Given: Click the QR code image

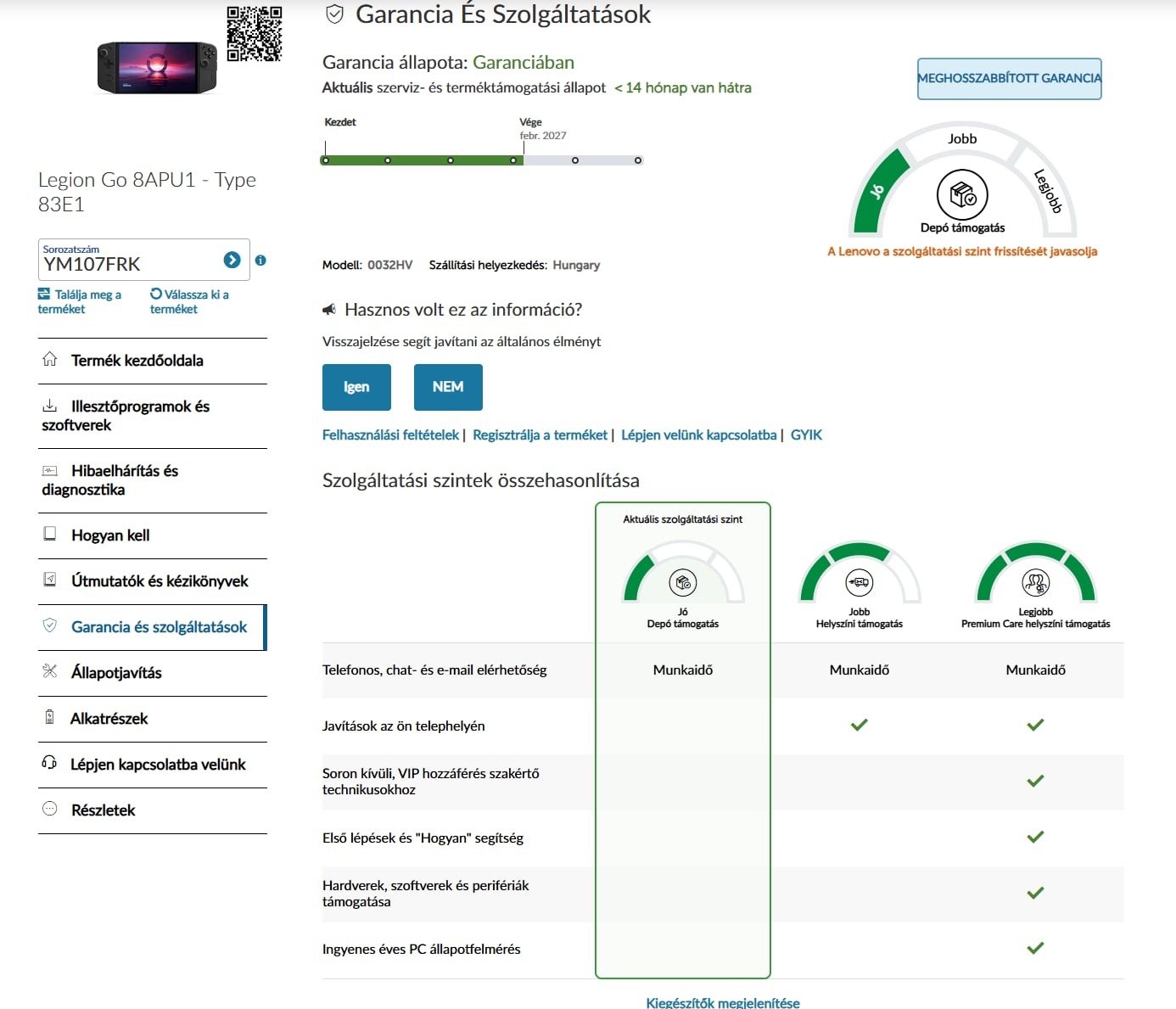Looking at the screenshot, I should 255,34.
